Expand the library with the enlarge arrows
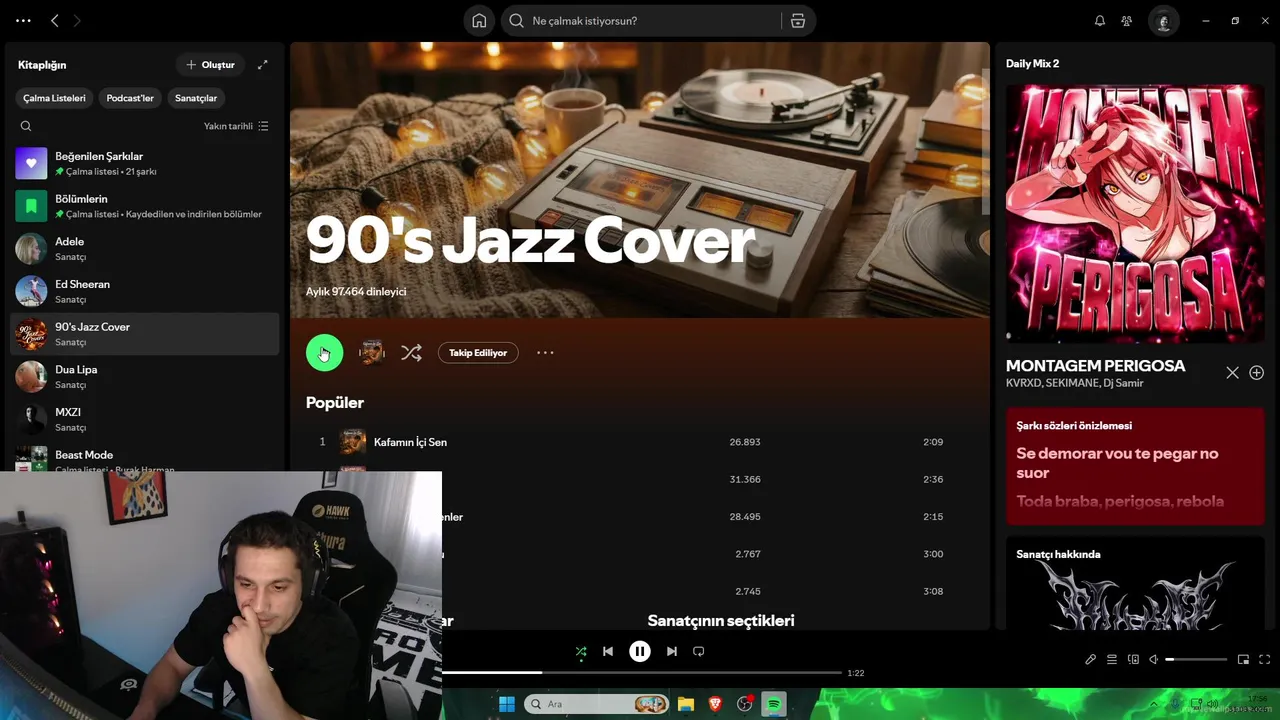Viewport: 1280px width, 720px height. [x=263, y=65]
